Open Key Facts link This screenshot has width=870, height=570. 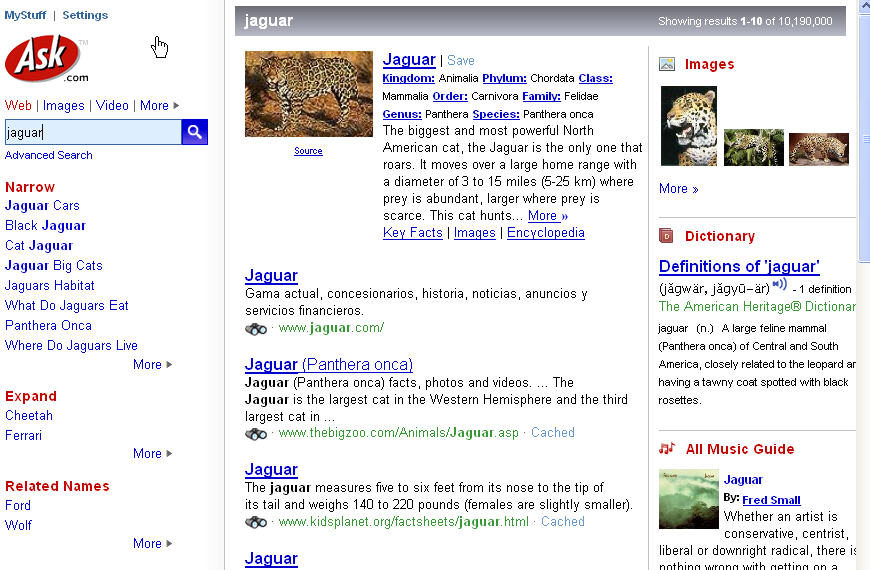click(413, 233)
